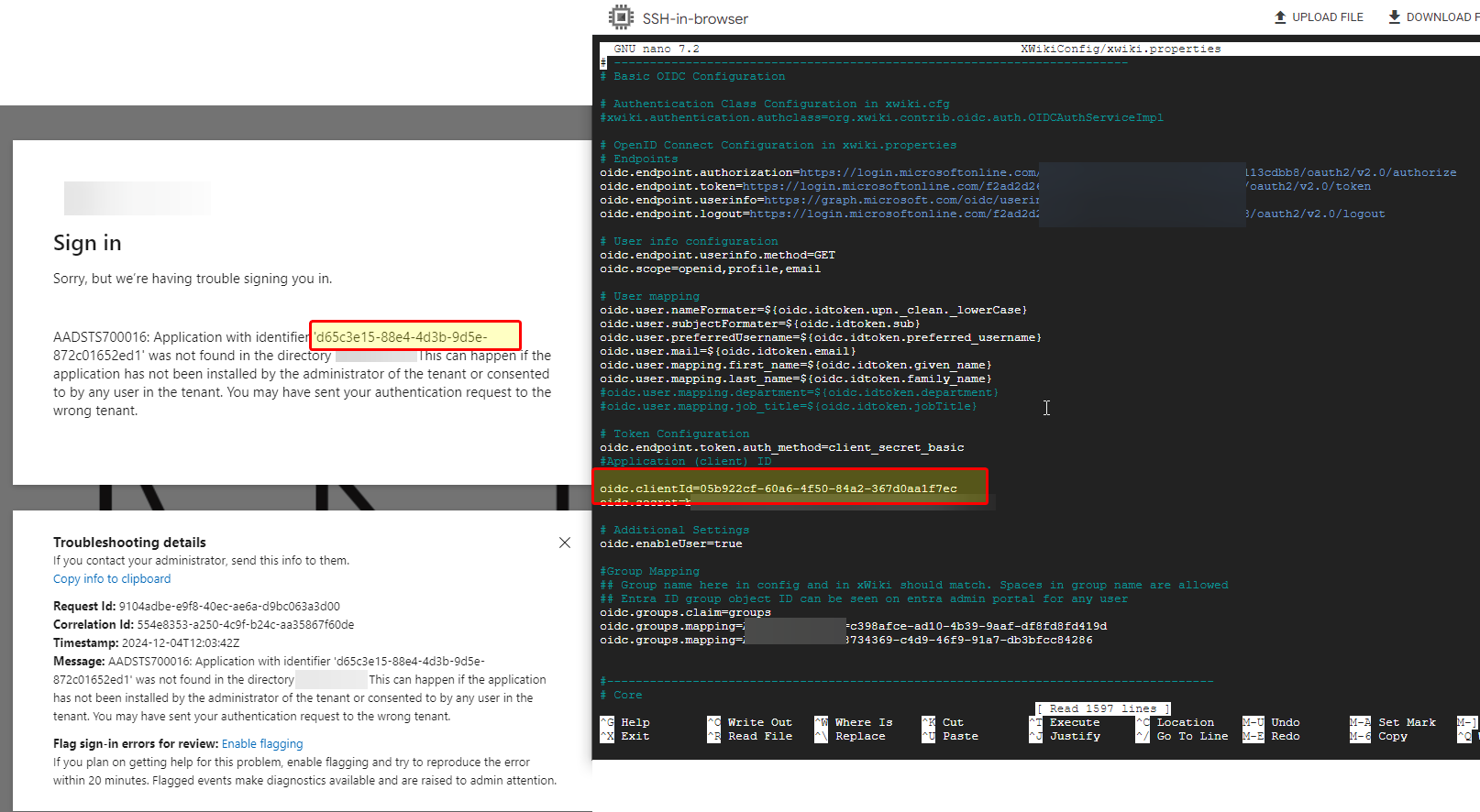This screenshot has height=812, width=1480.
Task: Click the nano Set Mark shortcut
Action: pos(1393,722)
